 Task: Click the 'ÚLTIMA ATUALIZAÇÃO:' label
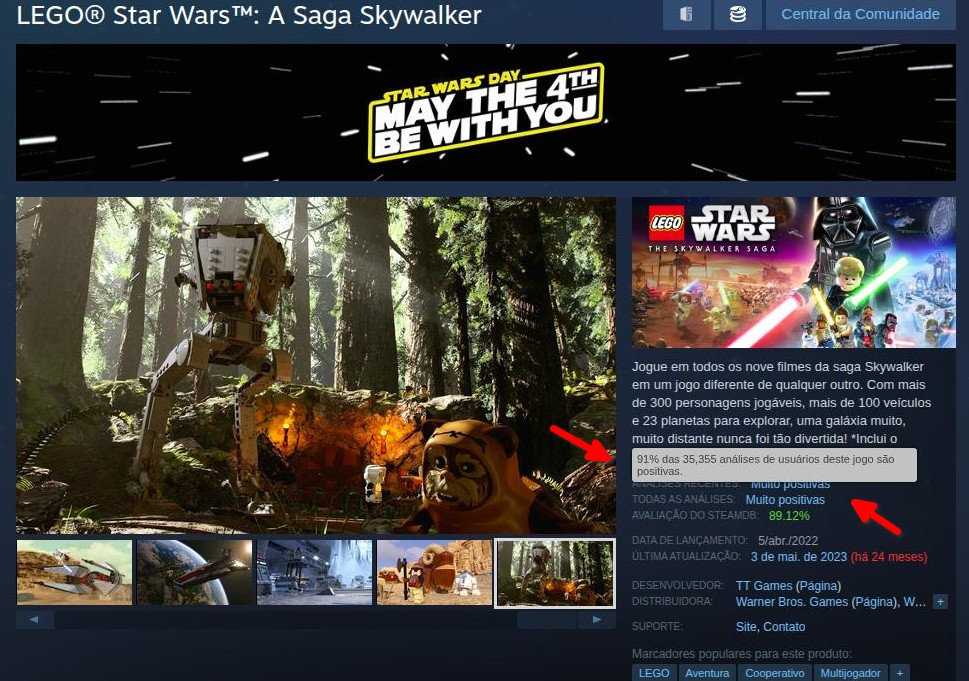click(686, 557)
